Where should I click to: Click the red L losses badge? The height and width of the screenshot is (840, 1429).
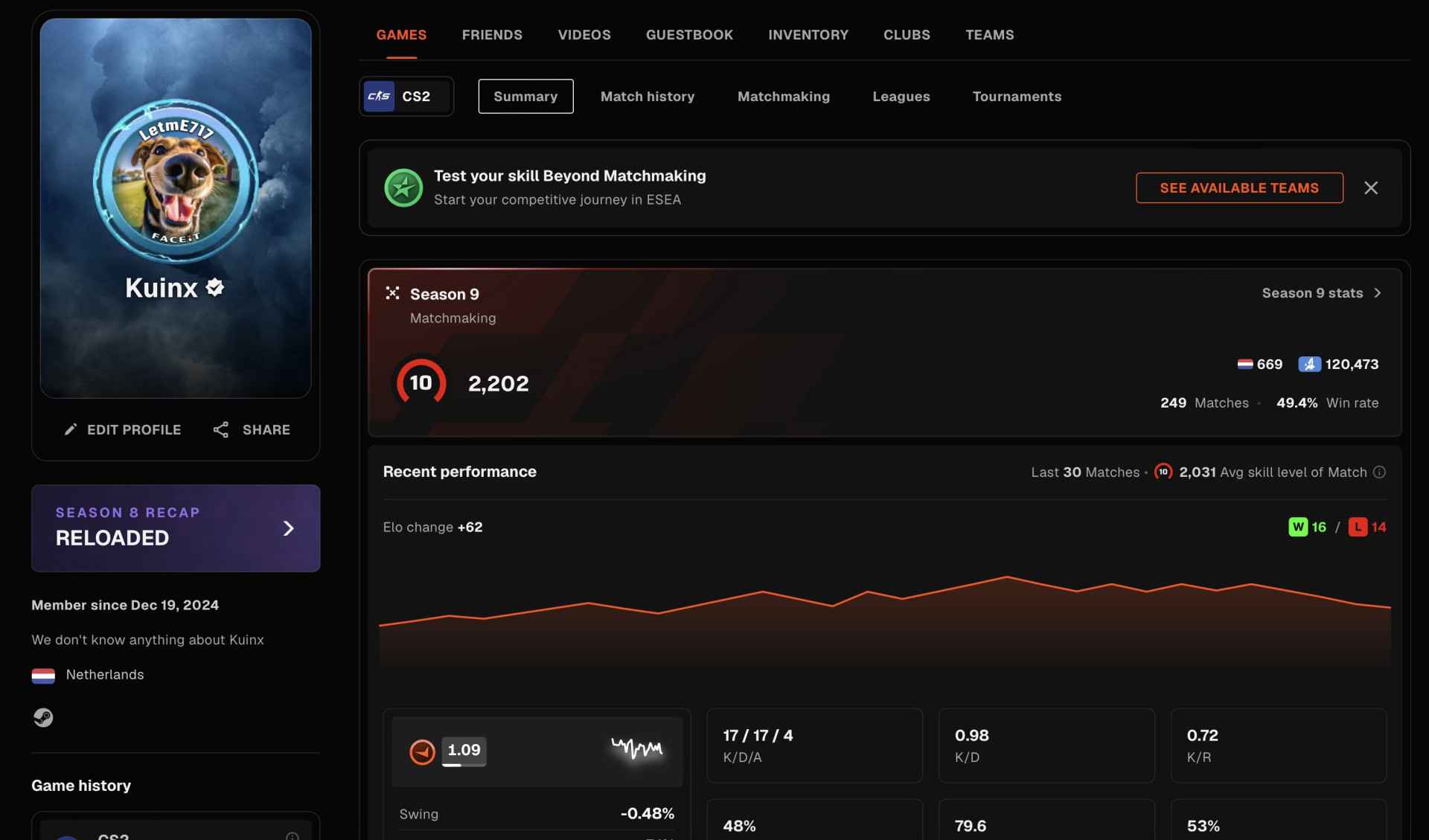[1358, 527]
